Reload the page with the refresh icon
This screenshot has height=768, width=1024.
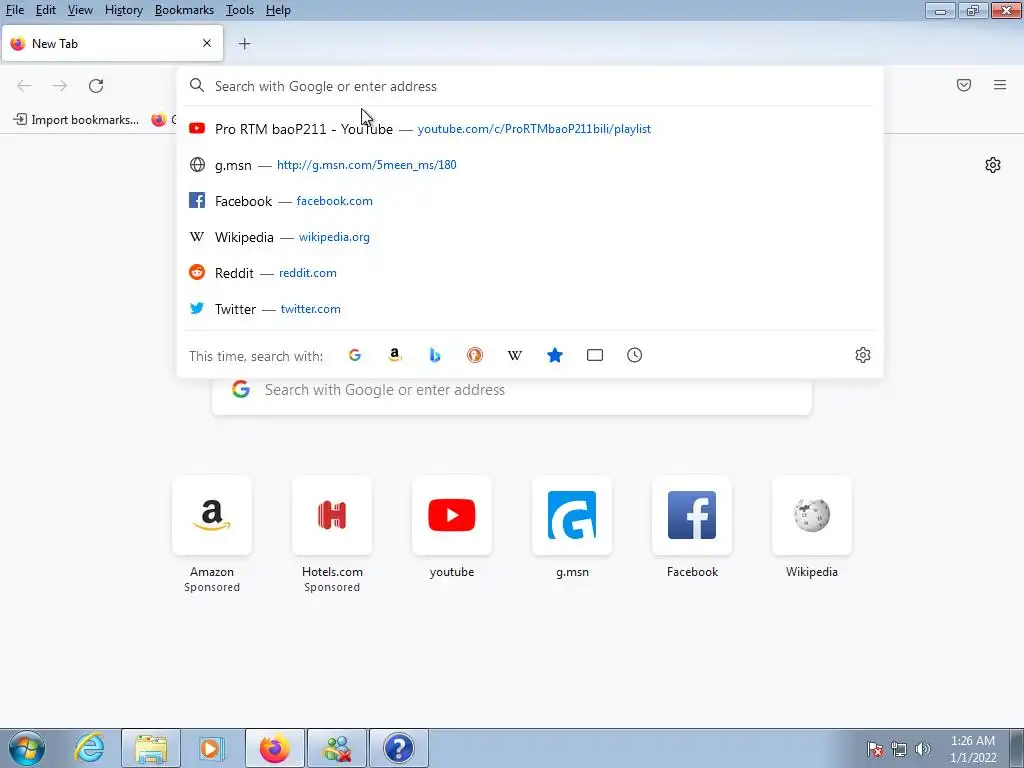tap(96, 86)
